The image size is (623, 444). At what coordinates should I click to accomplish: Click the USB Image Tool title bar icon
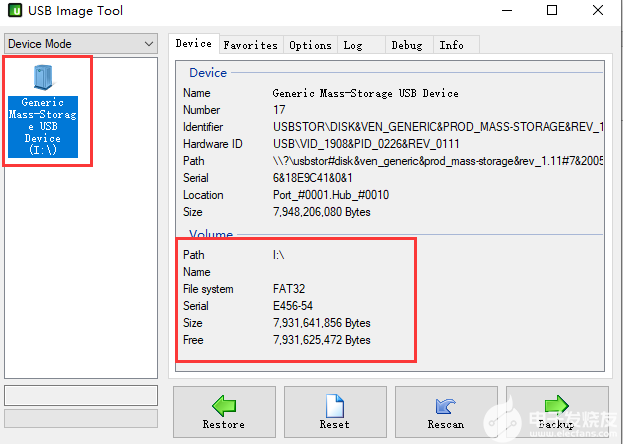(x=15, y=11)
